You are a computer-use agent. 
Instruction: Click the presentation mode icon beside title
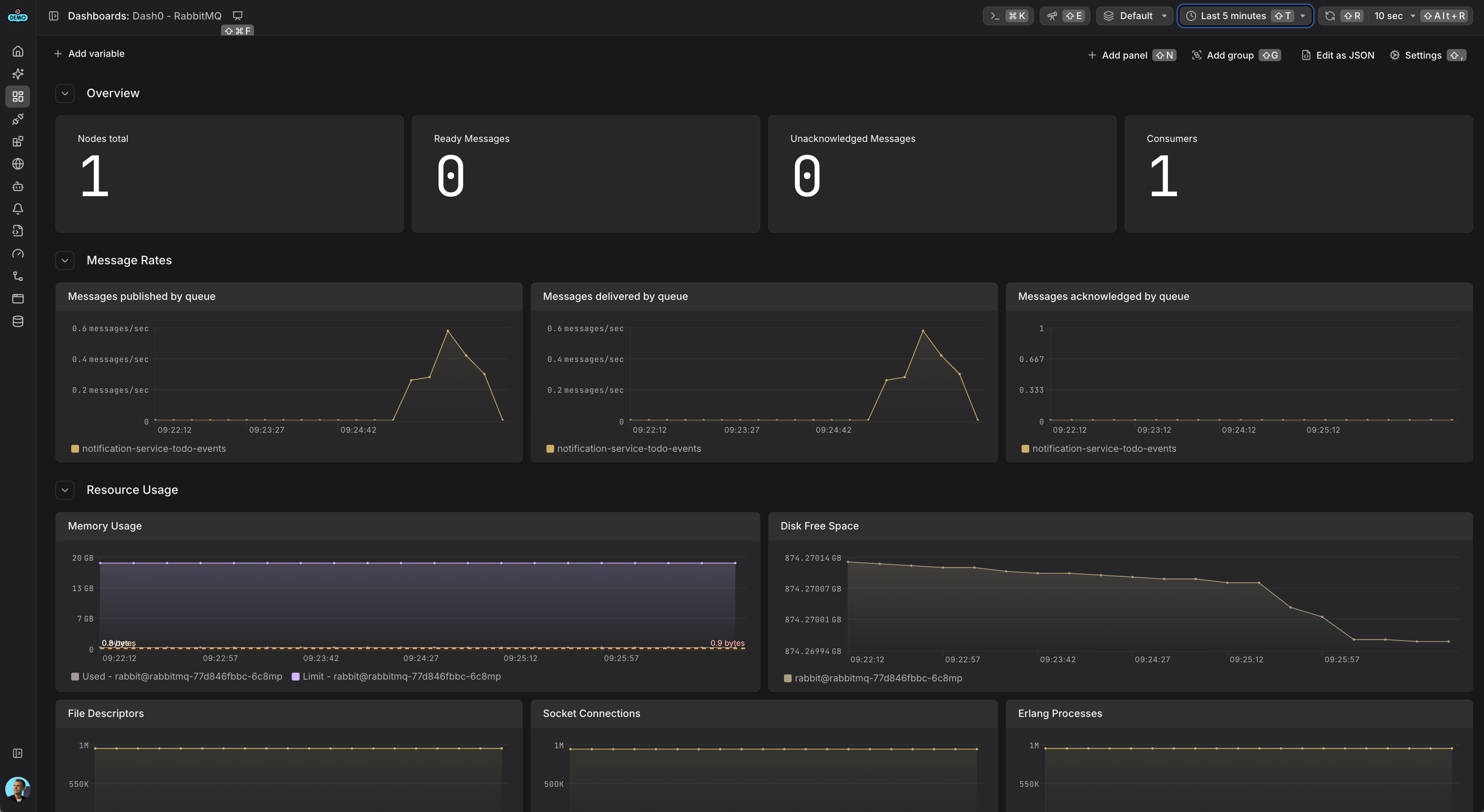pos(237,16)
